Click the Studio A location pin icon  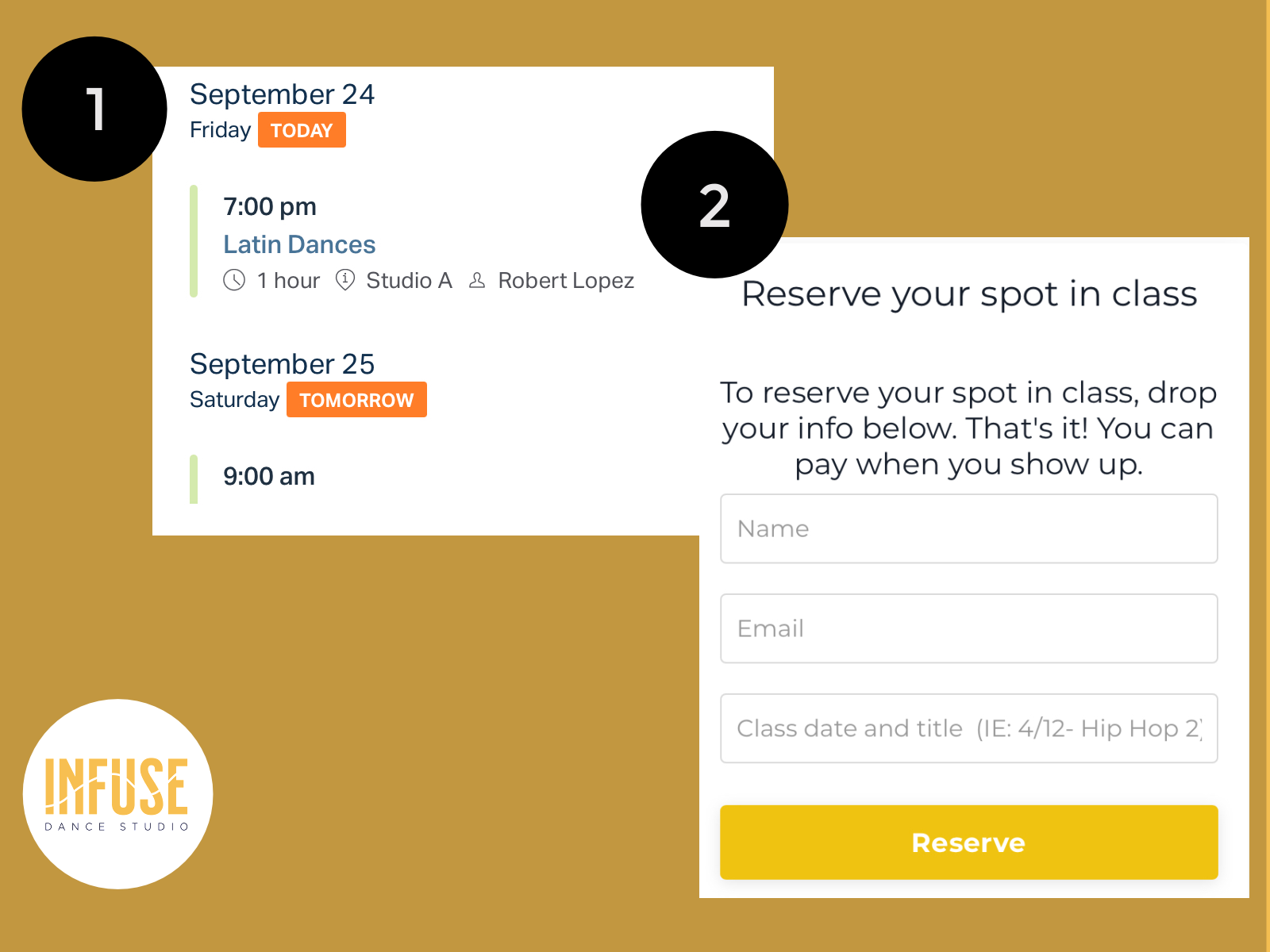(345, 280)
